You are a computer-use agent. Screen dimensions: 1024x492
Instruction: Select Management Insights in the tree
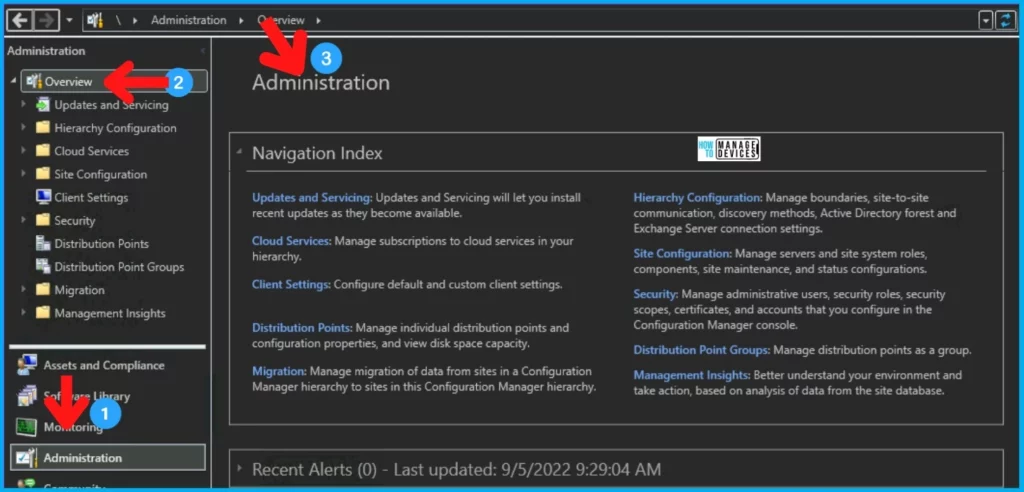click(x=110, y=314)
